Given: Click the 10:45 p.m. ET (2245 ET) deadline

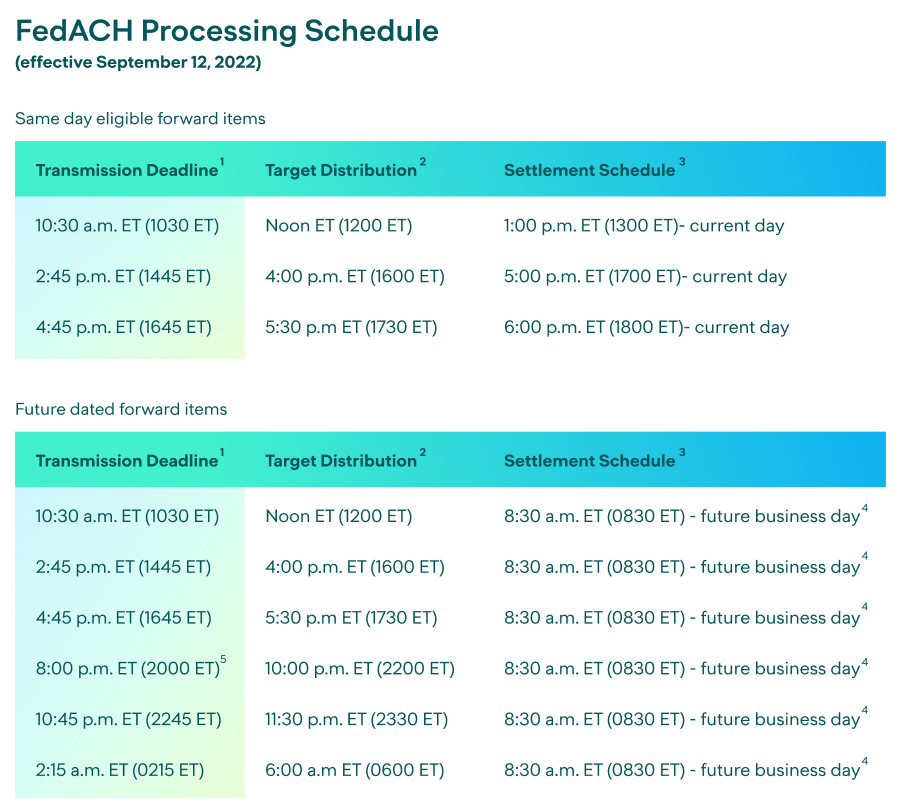Looking at the screenshot, I should pyautogui.click(x=128, y=719).
